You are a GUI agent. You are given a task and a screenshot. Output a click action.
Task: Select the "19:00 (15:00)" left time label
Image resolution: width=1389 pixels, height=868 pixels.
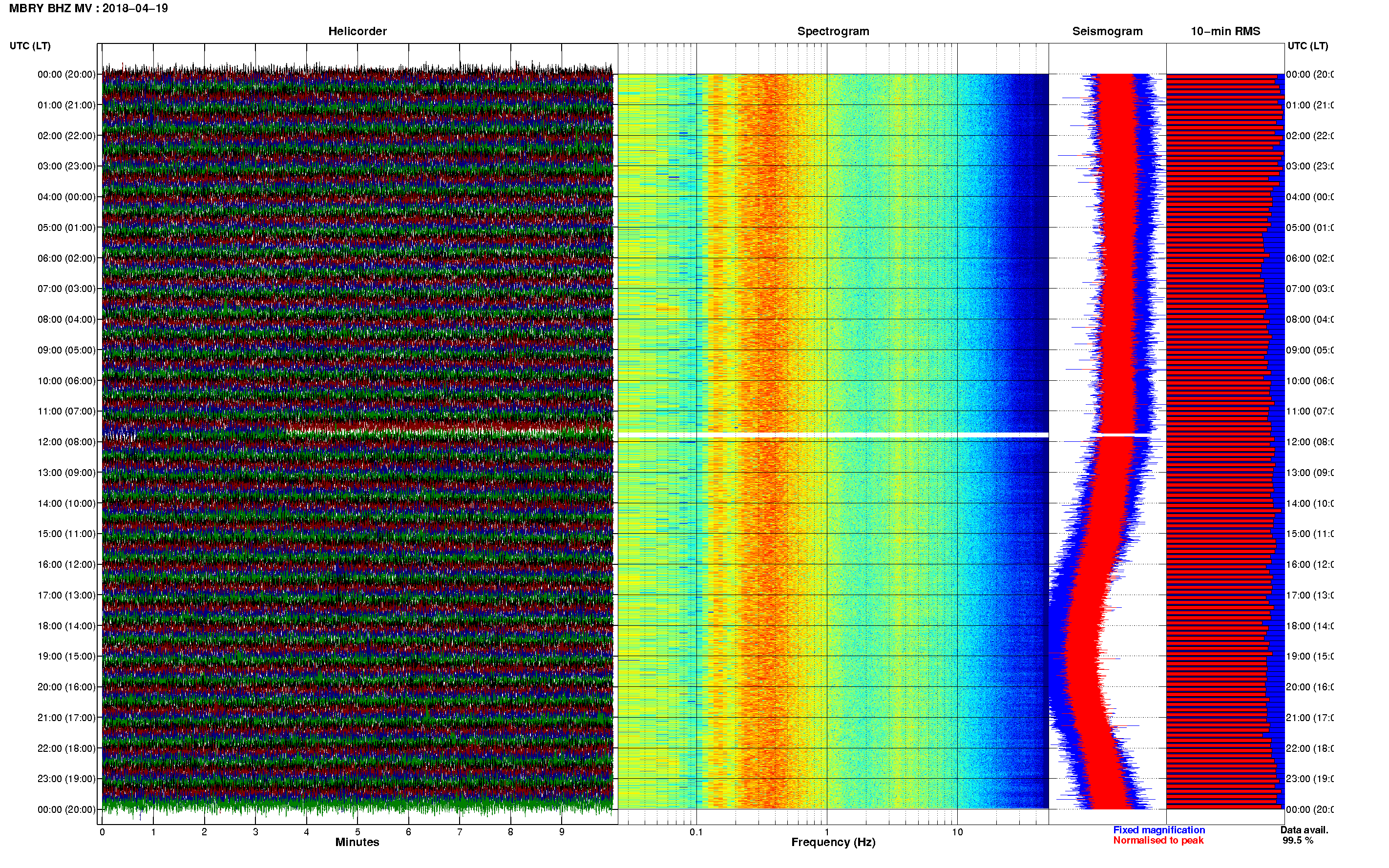point(66,656)
